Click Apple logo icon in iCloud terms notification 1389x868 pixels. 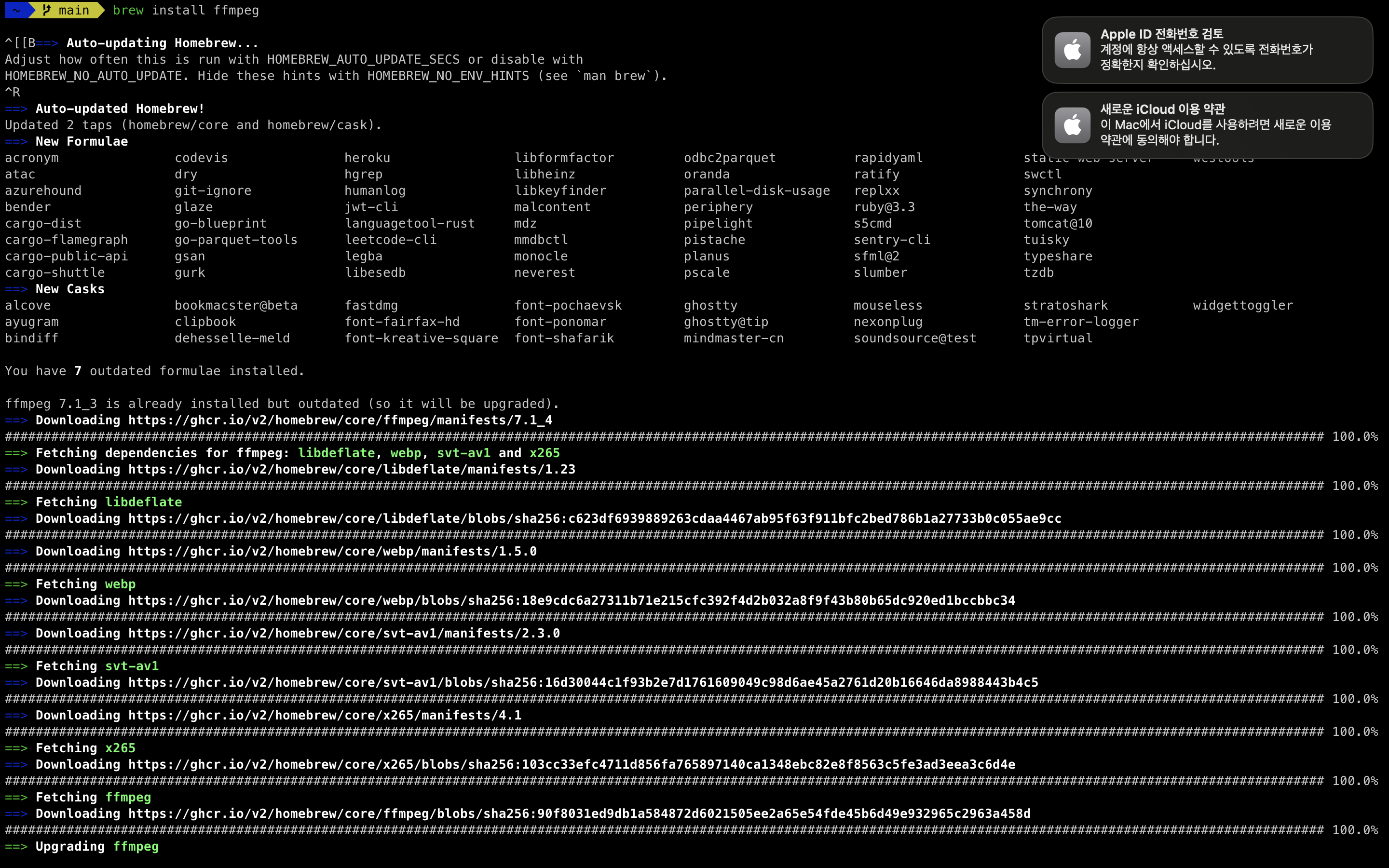click(1072, 125)
